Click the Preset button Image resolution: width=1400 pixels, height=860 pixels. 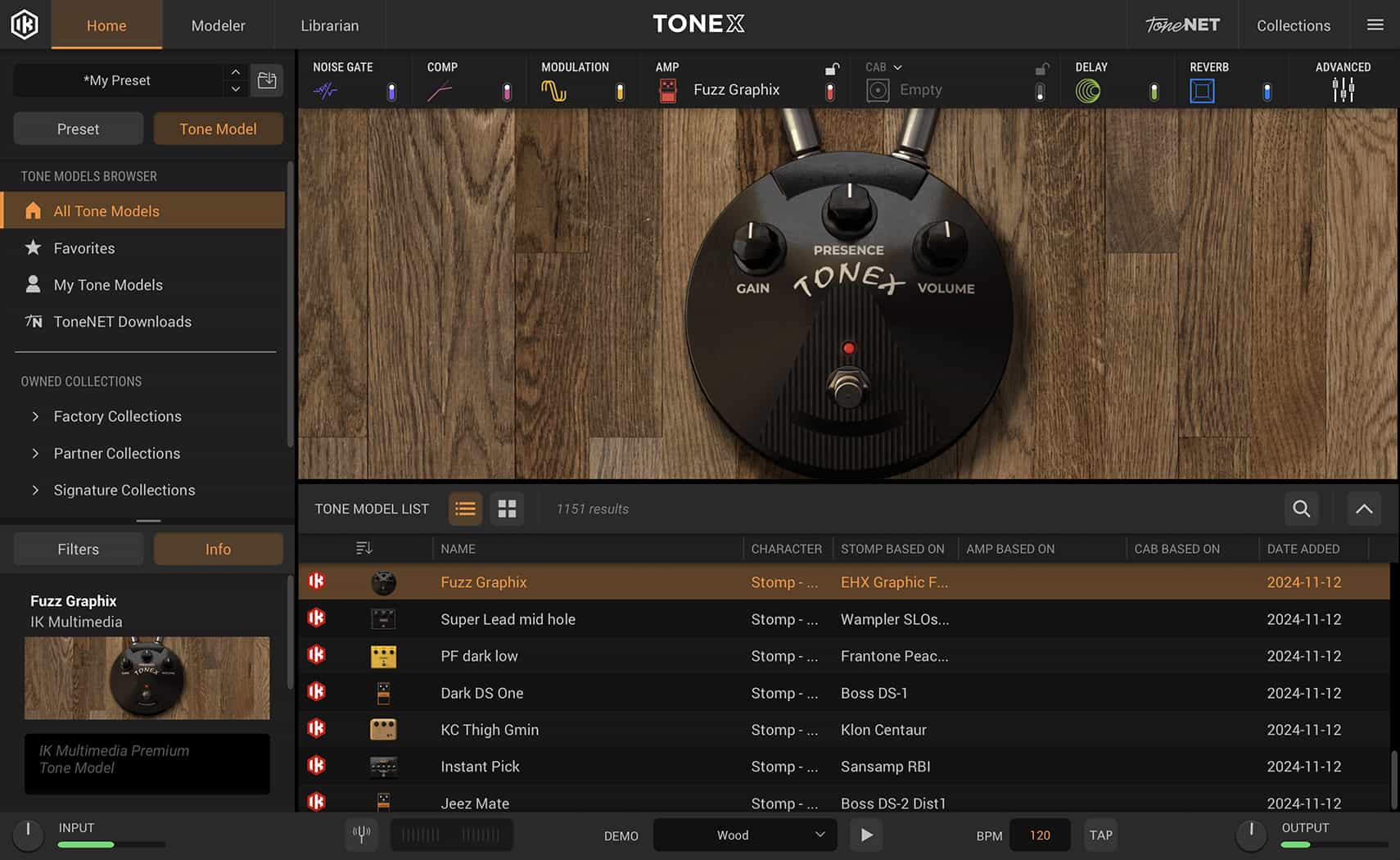point(78,129)
